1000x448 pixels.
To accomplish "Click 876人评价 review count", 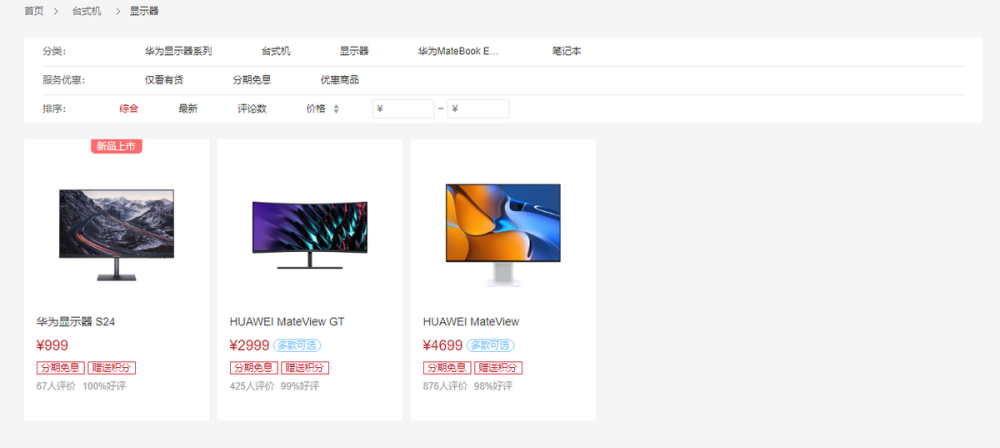I will [x=445, y=387].
